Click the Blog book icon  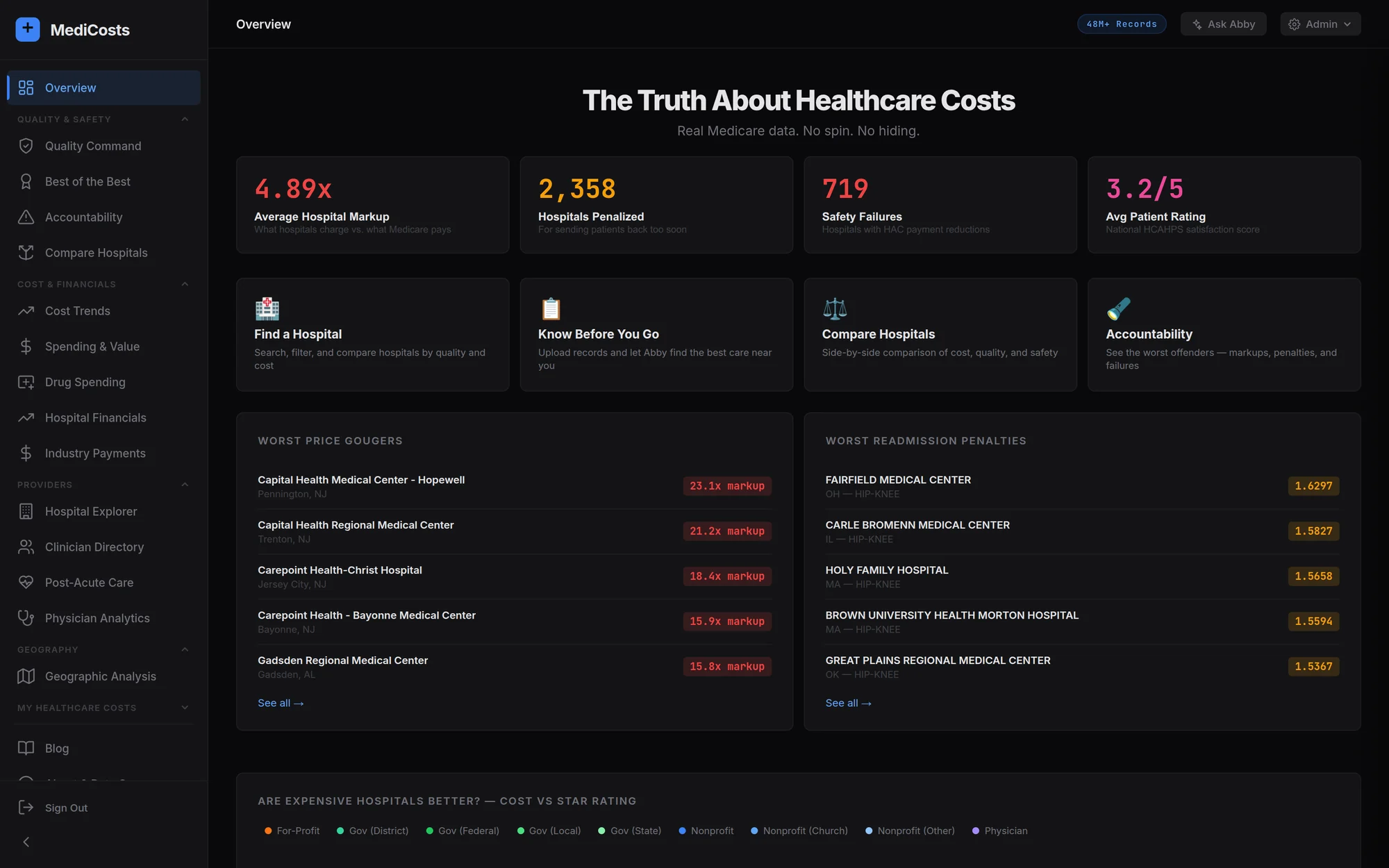tap(26, 748)
